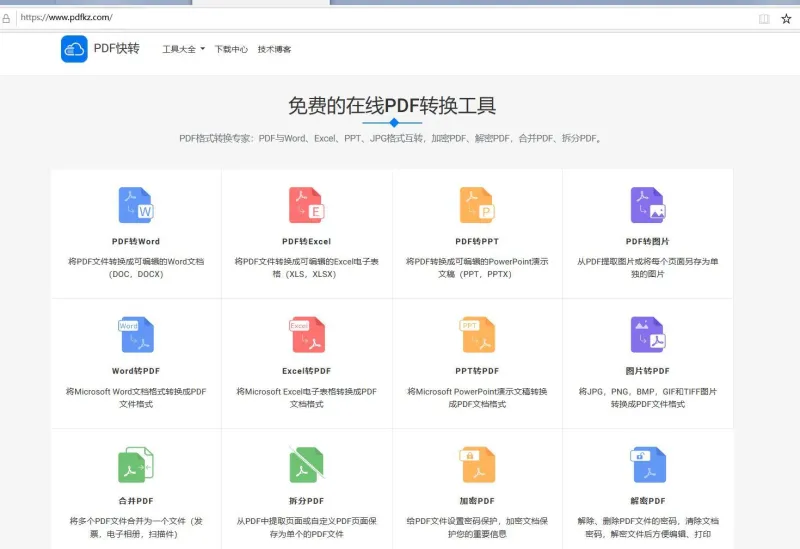Go to 下载中心 page
The height and width of the screenshot is (549, 800).
coord(231,49)
